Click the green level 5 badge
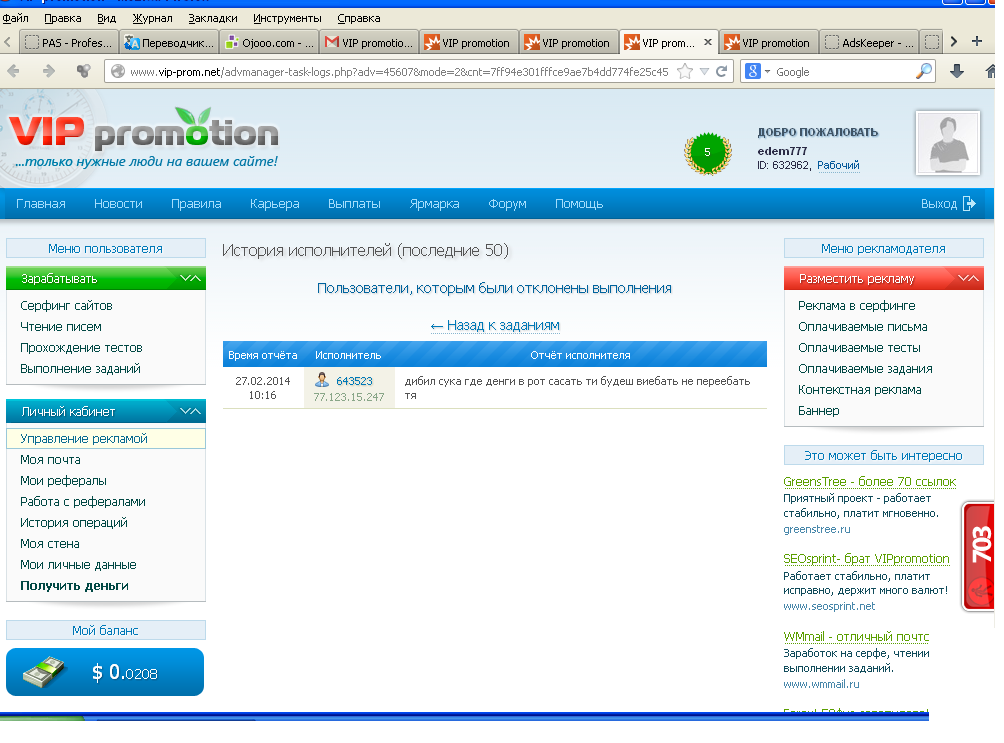 pyautogui.click(x=708, y=152)
